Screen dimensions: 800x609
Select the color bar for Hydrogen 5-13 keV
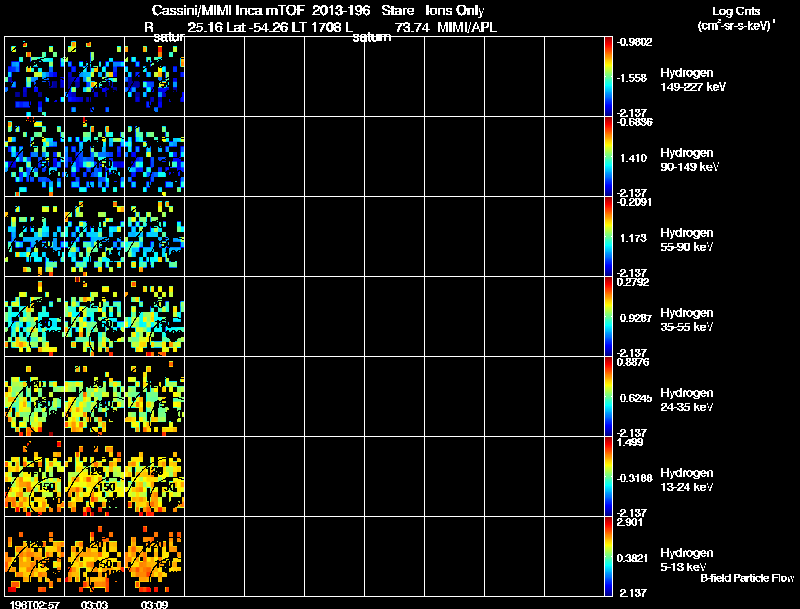609,557
